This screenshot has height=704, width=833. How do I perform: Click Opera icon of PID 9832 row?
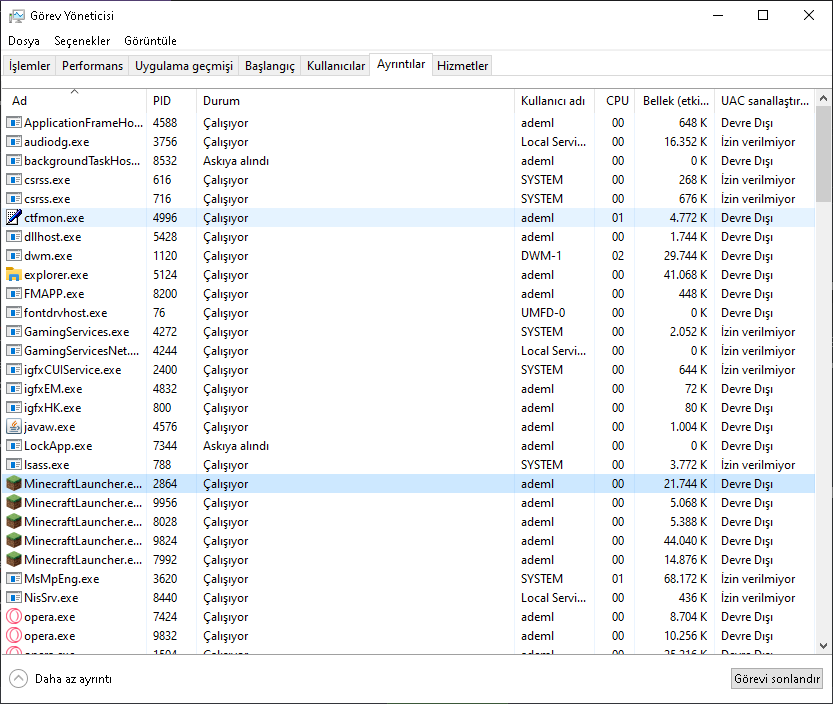14,635
